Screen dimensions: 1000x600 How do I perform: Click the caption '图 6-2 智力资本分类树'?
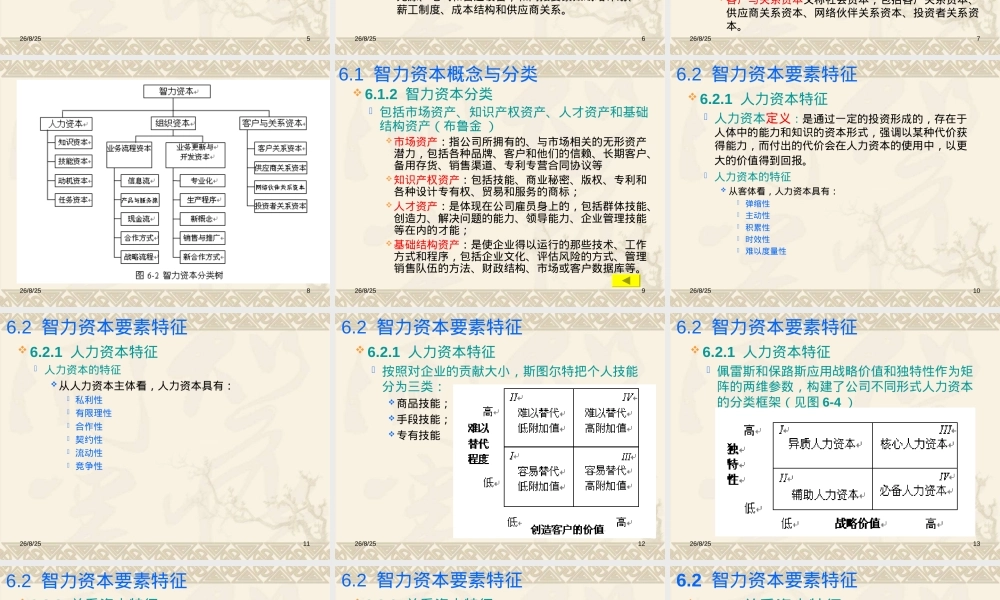pyautogui.click(x=179, y=275)
